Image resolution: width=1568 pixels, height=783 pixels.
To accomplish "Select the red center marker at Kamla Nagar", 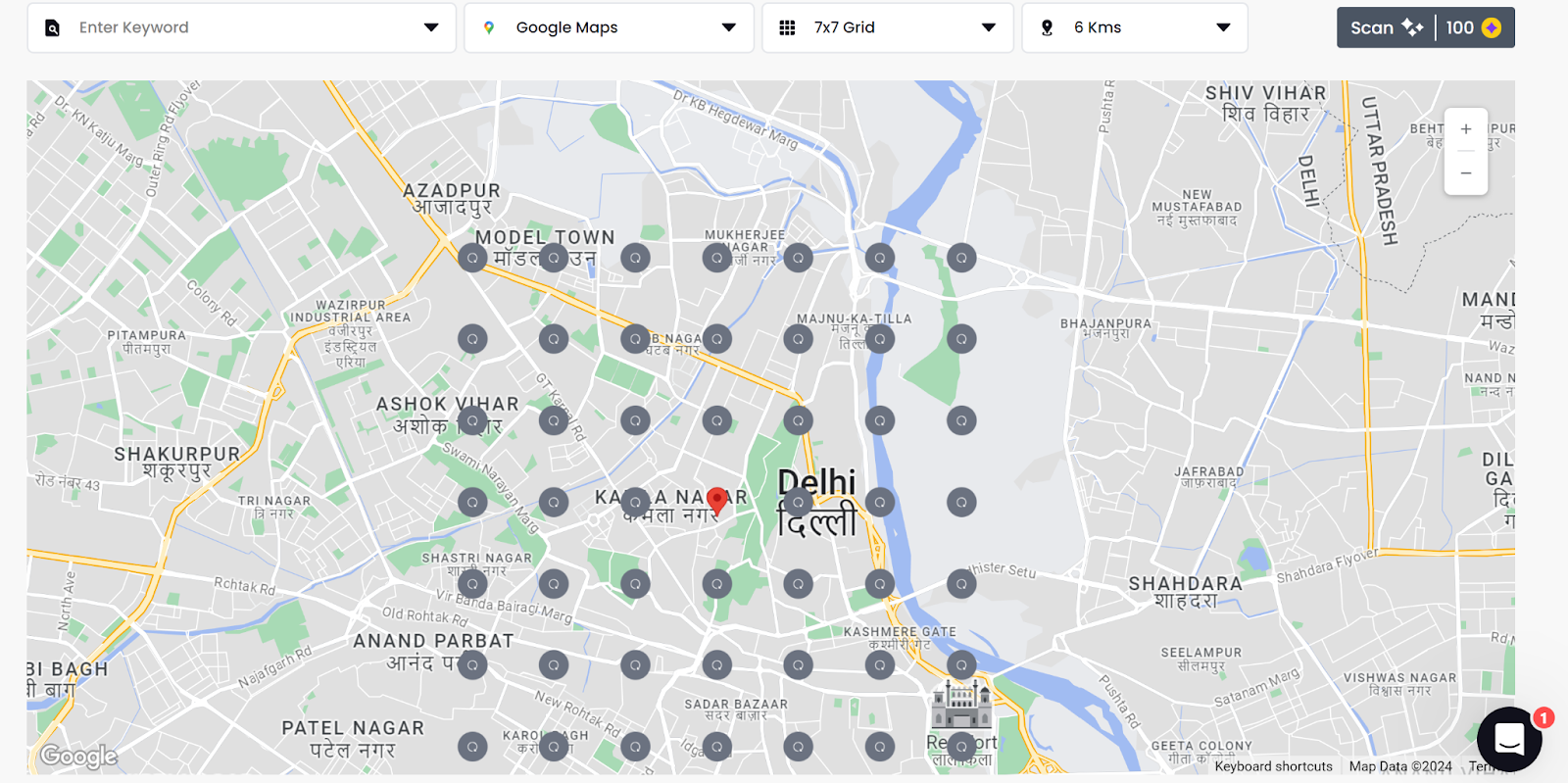I will (717, 501).
